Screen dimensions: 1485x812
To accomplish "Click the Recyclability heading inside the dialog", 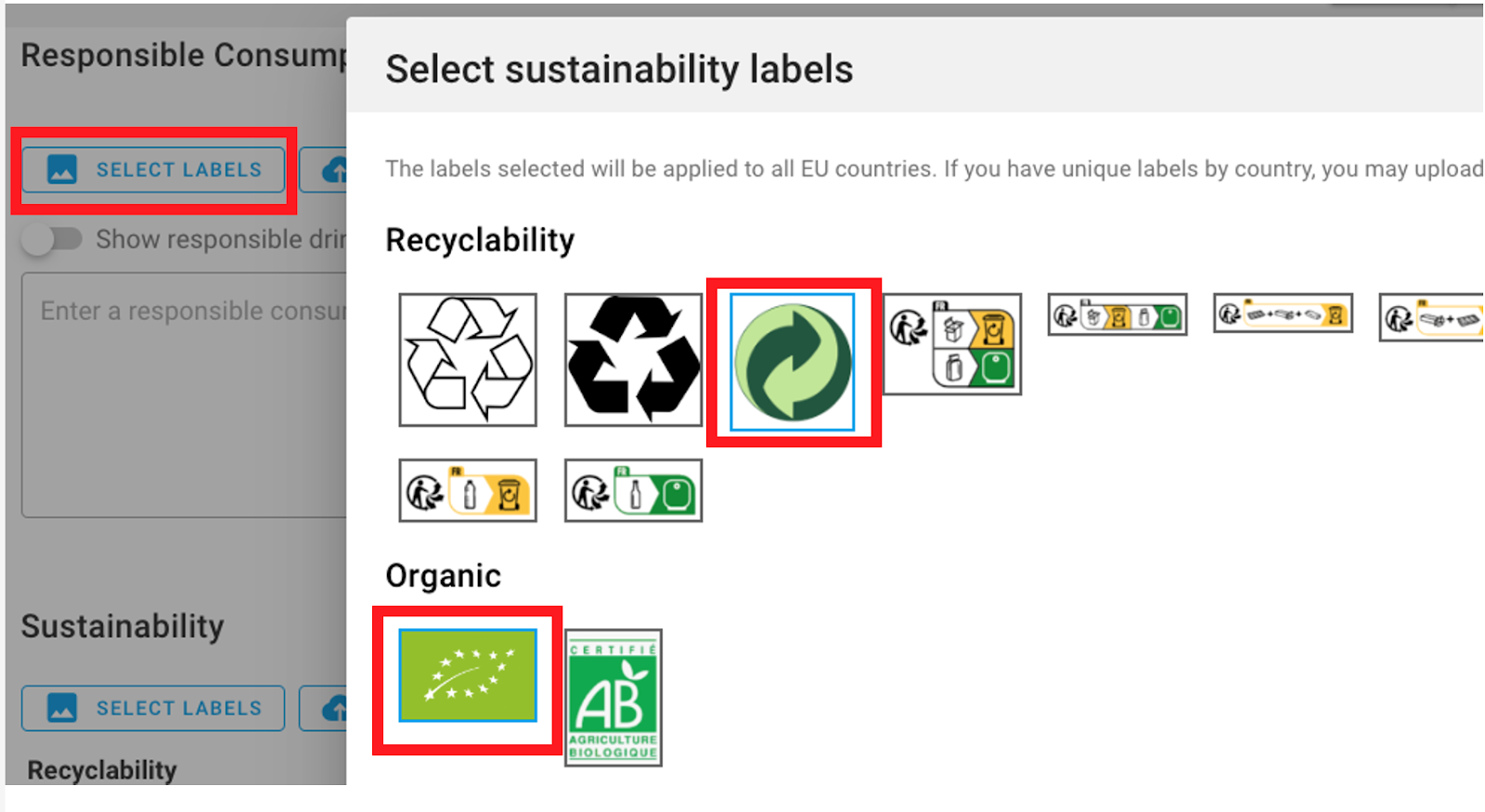I will 480,240.
